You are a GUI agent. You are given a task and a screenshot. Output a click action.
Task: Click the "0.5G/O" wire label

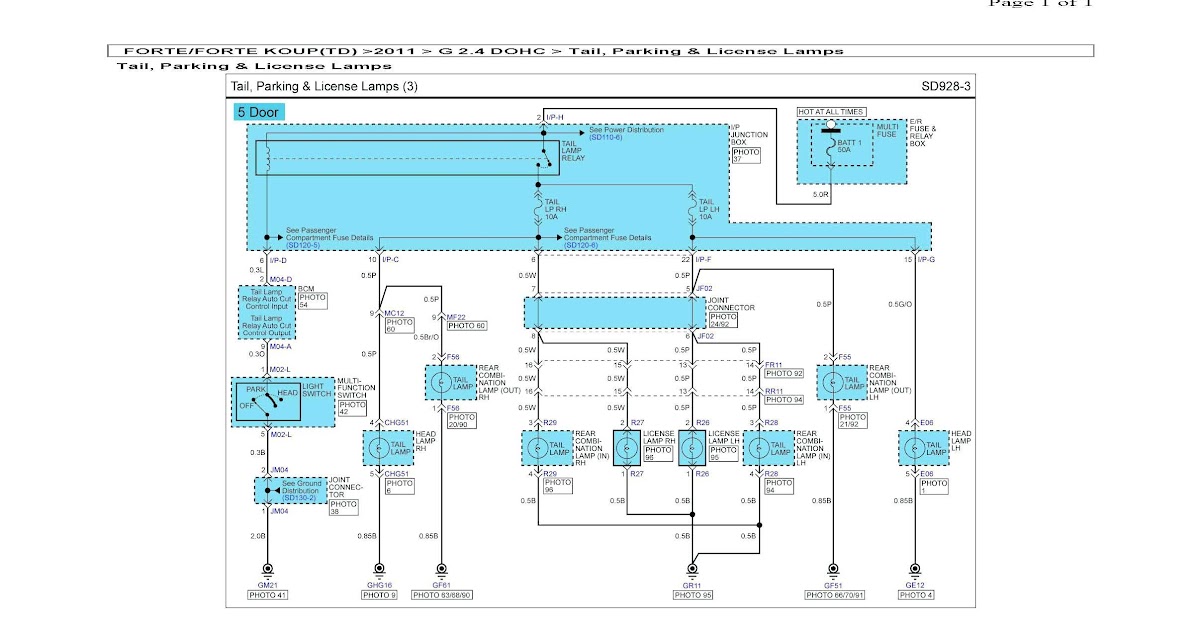[x=900, y=304]
